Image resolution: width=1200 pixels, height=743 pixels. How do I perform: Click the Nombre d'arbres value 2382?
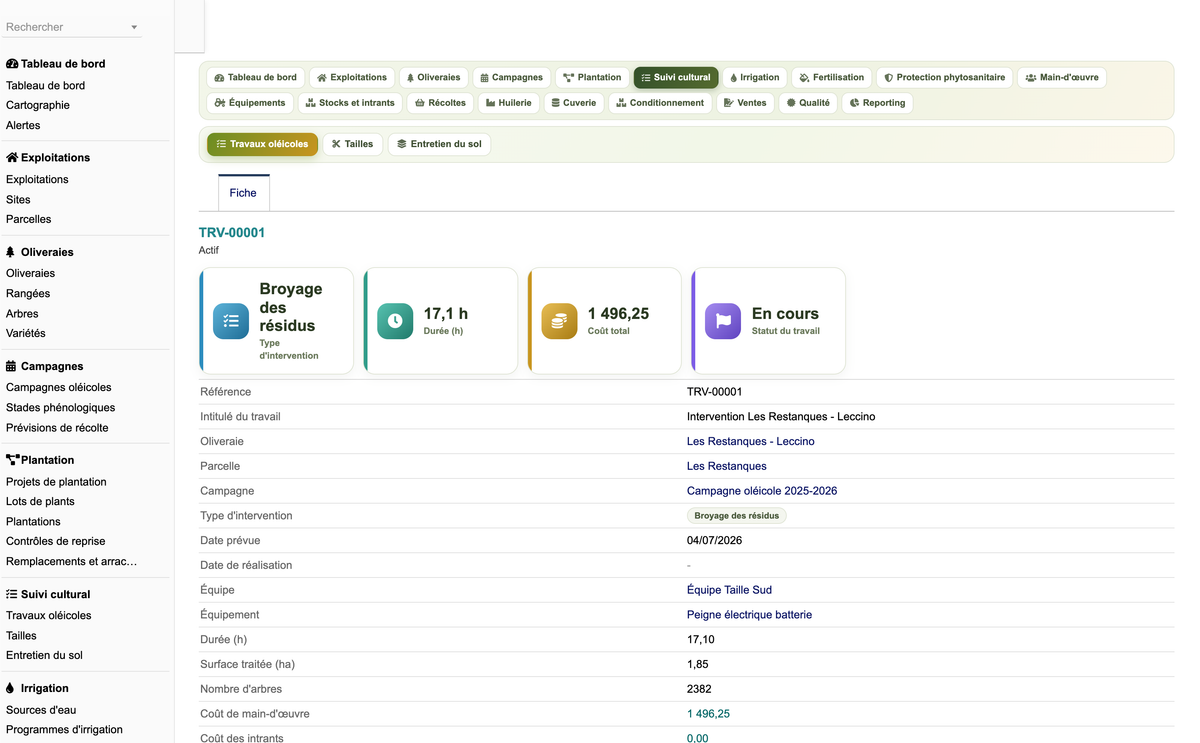pos(699,689)
